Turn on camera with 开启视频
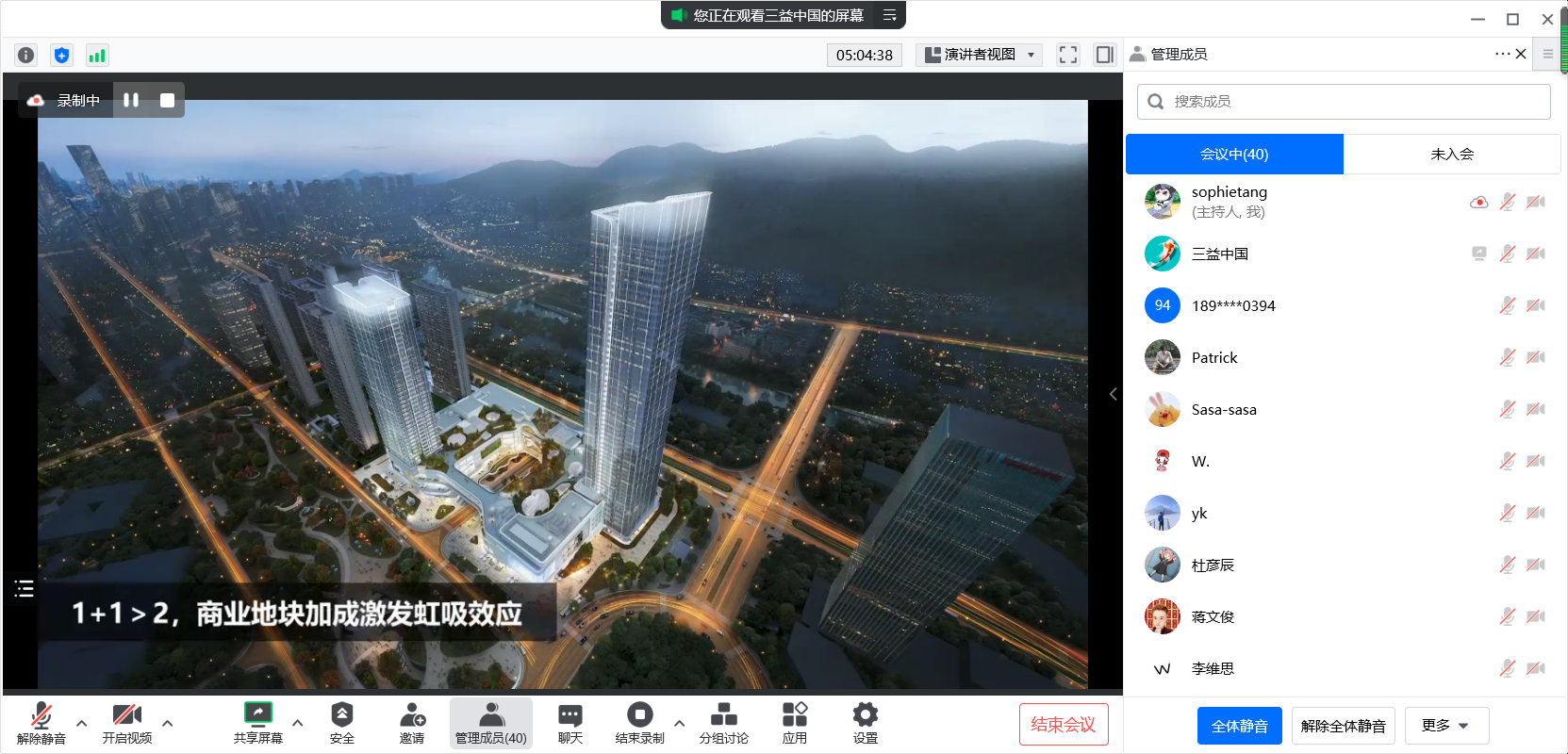 click(127, 724)
